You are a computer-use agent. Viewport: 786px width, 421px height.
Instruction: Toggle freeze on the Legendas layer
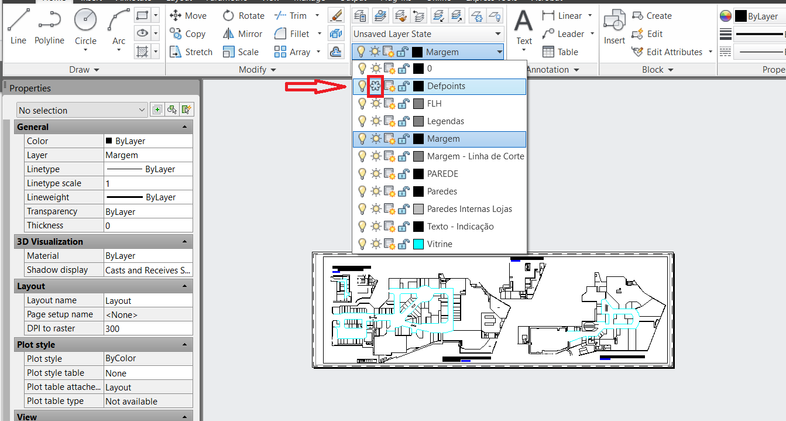(375, 121)
